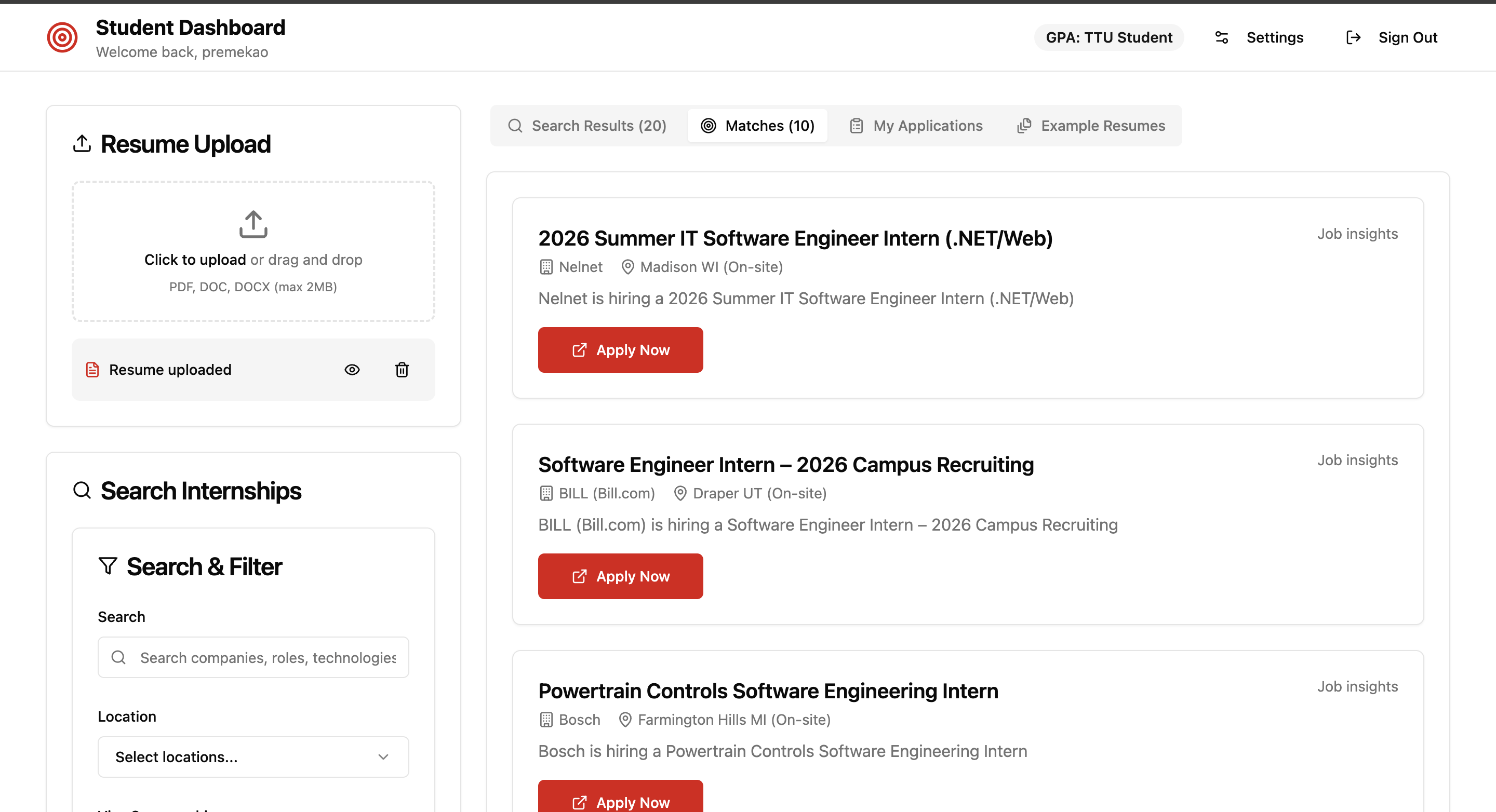Image resolution: width=1496 pixels, height=812 pixels.
Task: Click the GPA: TTU Student badge
Action: click(1108, 38)
